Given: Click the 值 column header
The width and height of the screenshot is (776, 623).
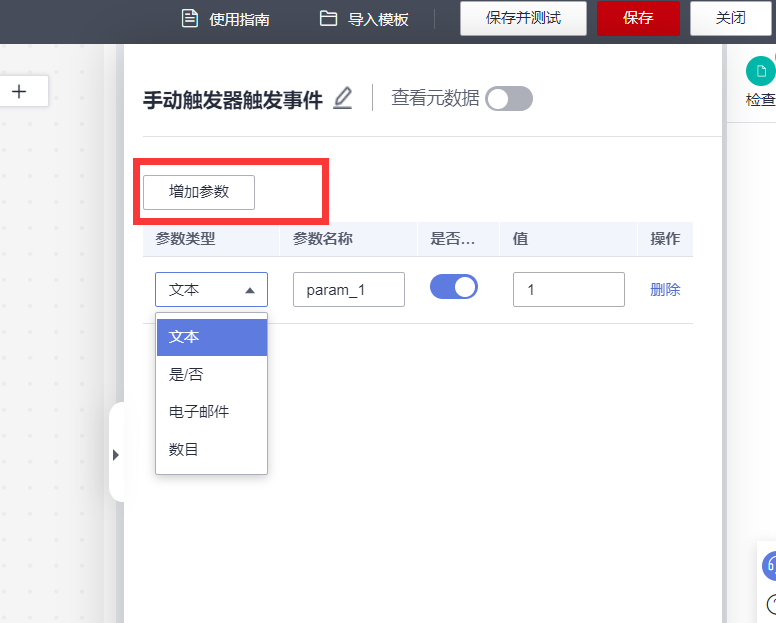Looking at the screenshot, I should point(569,239).
